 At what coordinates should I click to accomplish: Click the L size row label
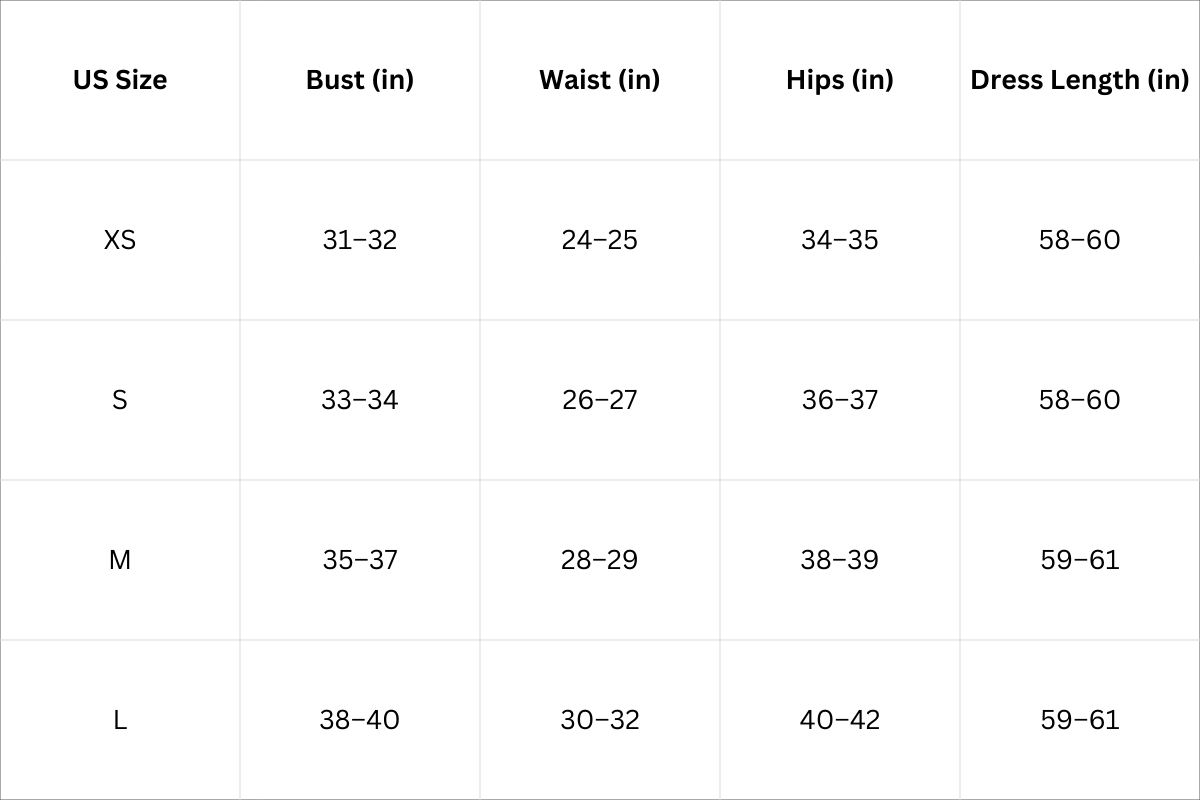(x=120, y=720)
